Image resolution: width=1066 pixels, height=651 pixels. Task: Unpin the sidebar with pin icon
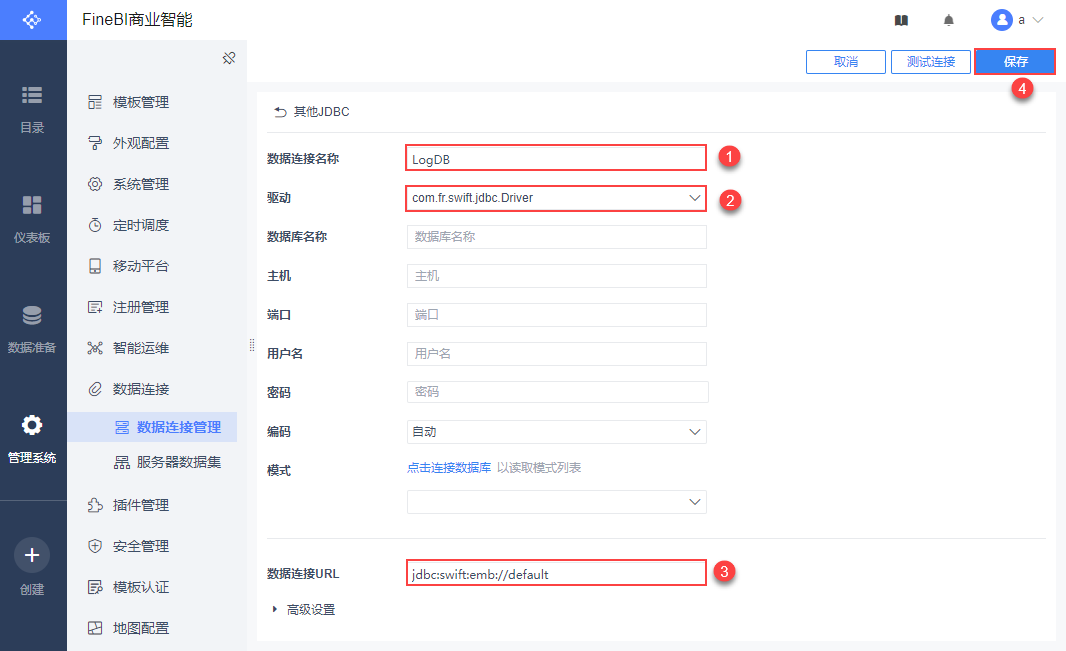coord(229,58)
